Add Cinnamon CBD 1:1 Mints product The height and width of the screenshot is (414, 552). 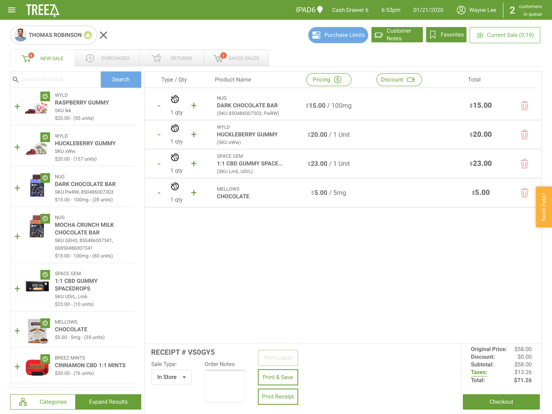[x=17, y=366]
